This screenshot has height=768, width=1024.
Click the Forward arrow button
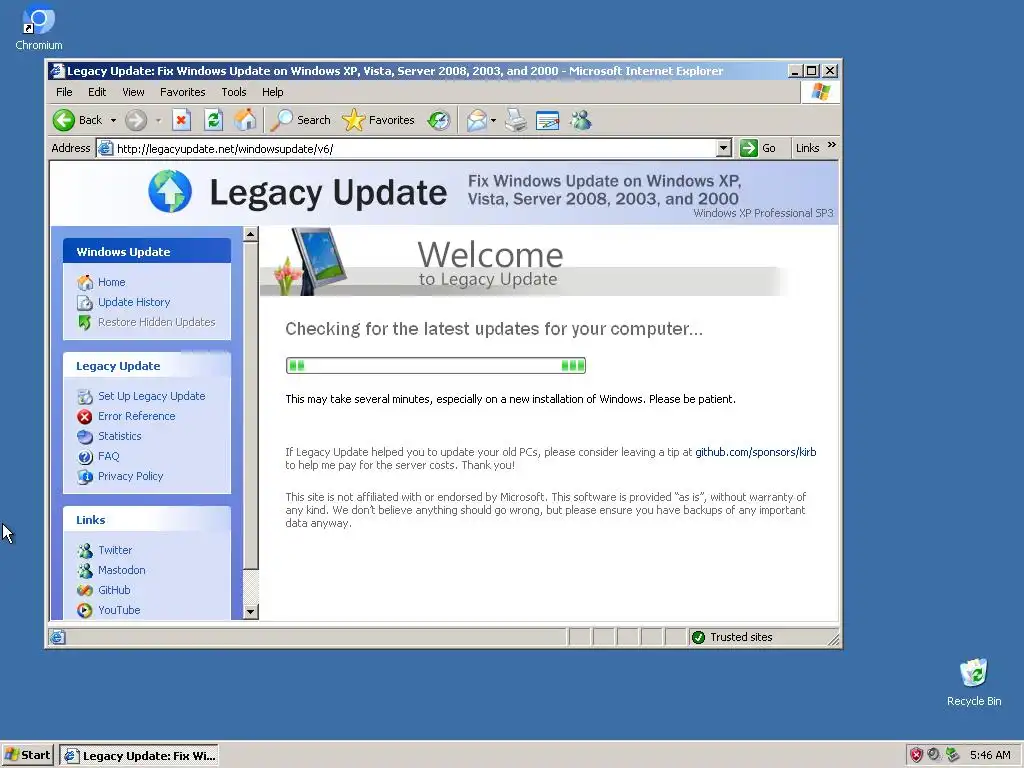click(x=136, y=120)
